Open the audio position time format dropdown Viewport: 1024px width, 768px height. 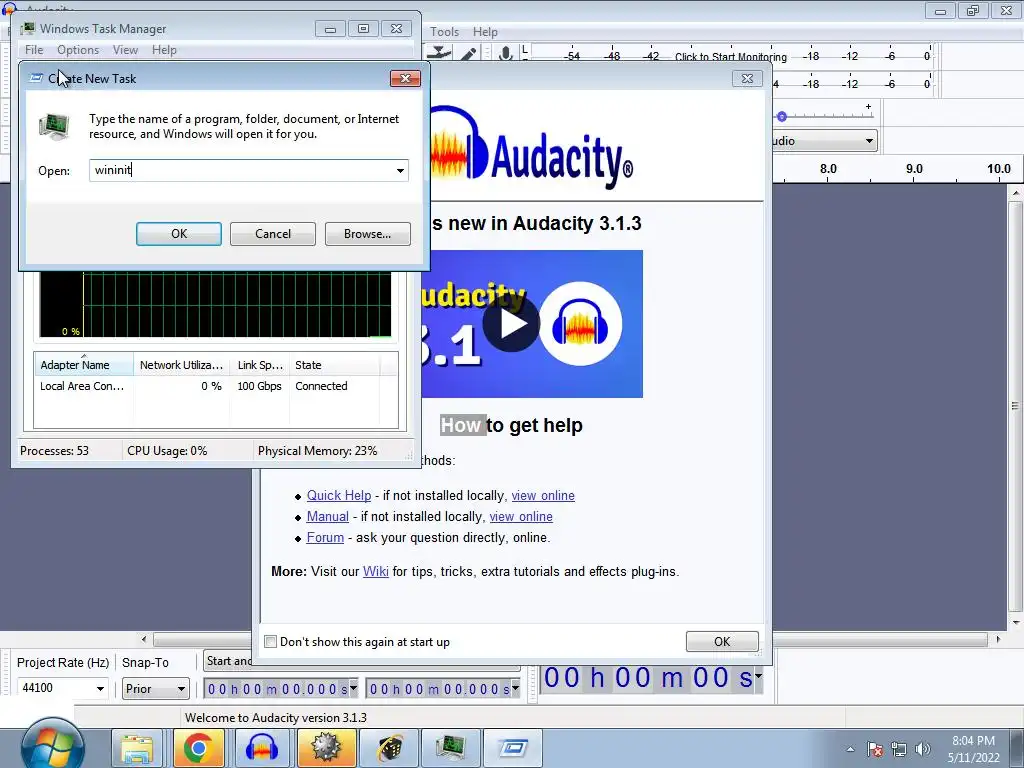click(x=758, y=677)
